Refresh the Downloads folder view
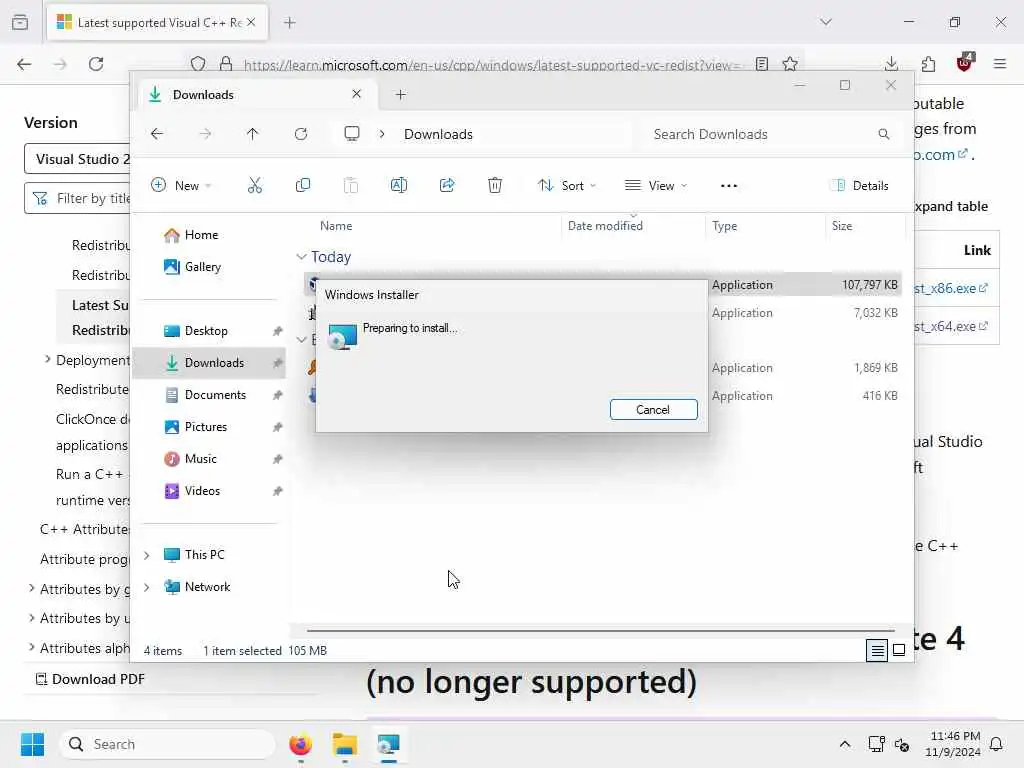 tap(301, 134)
